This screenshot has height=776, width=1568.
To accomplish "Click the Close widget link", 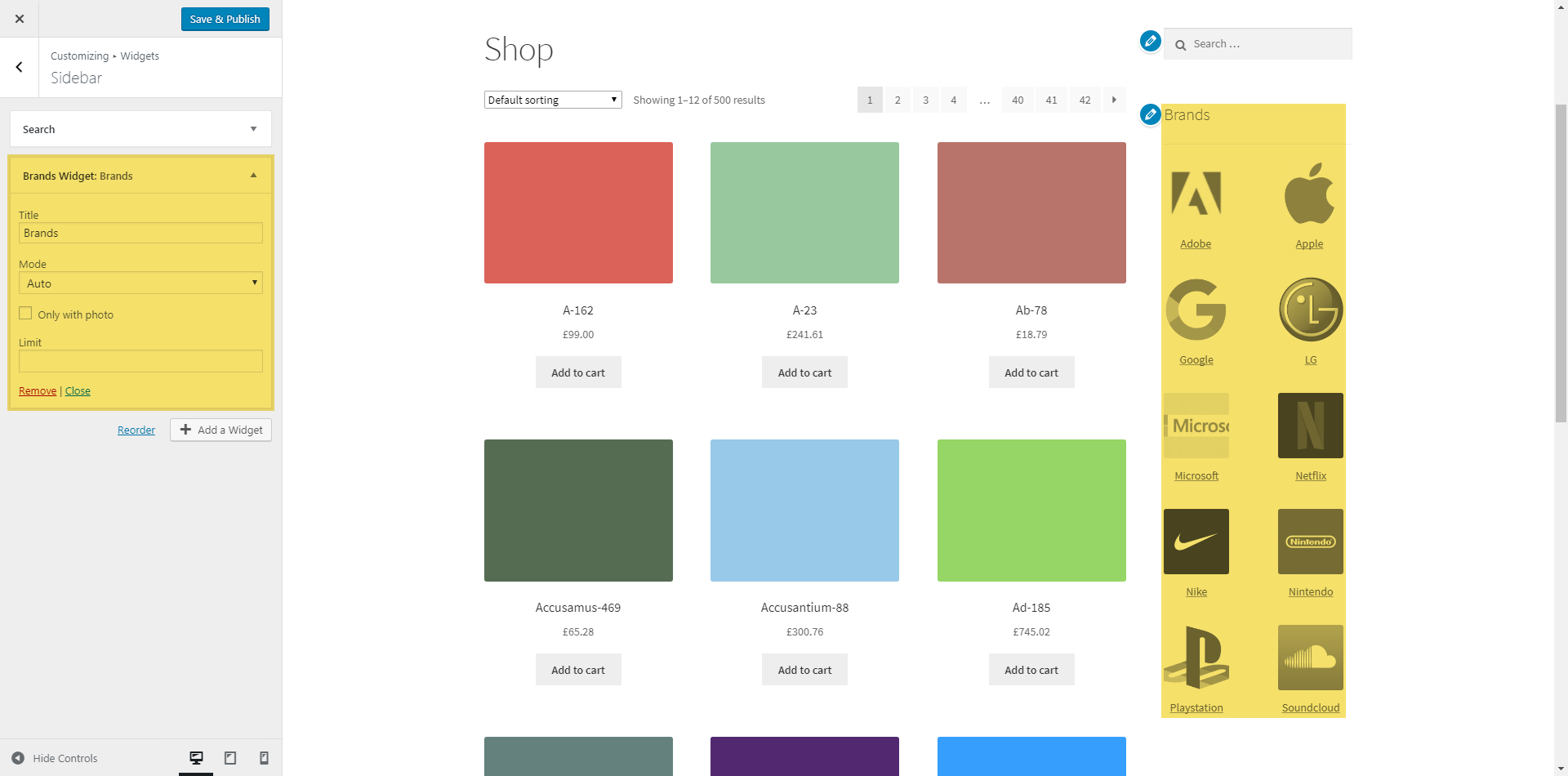I will pyautogui.click(x=78, y=391).
